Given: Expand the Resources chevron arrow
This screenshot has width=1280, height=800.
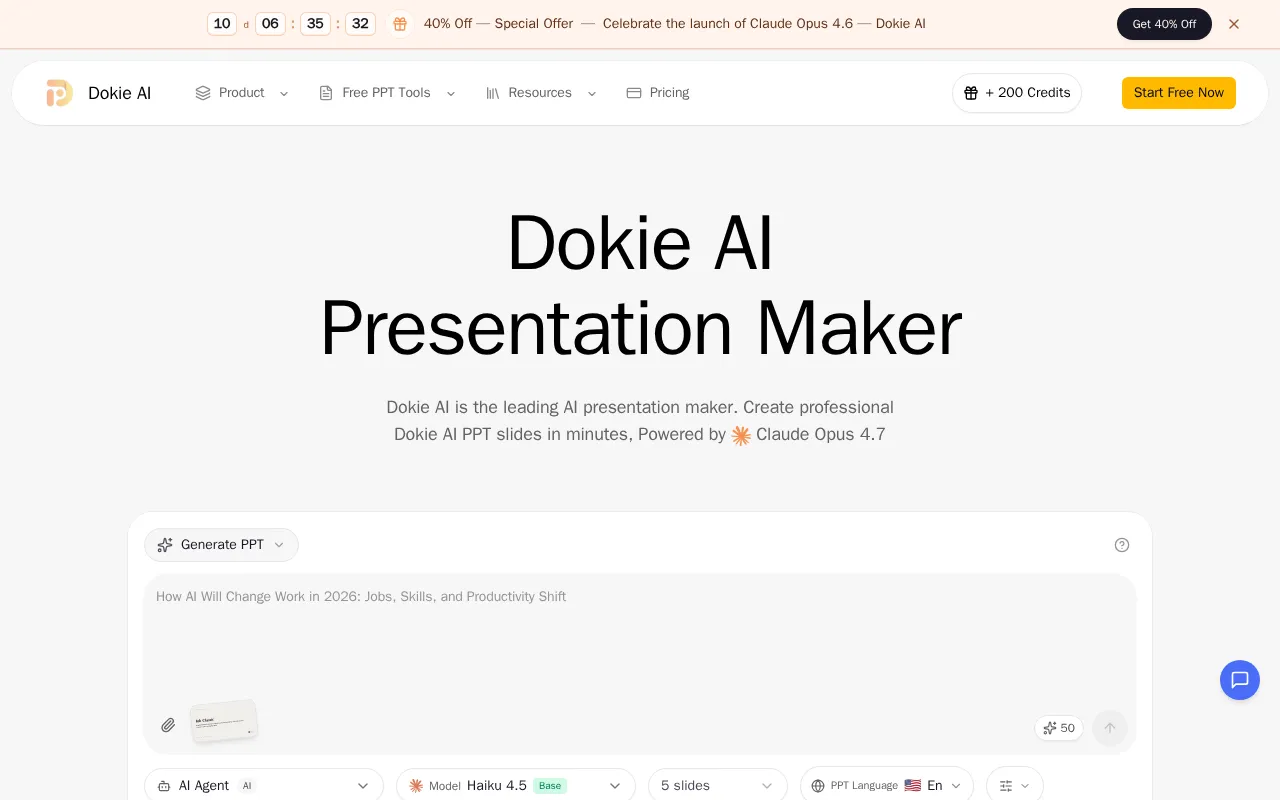Looking at the screenshot, I should [x=592, y=94].
